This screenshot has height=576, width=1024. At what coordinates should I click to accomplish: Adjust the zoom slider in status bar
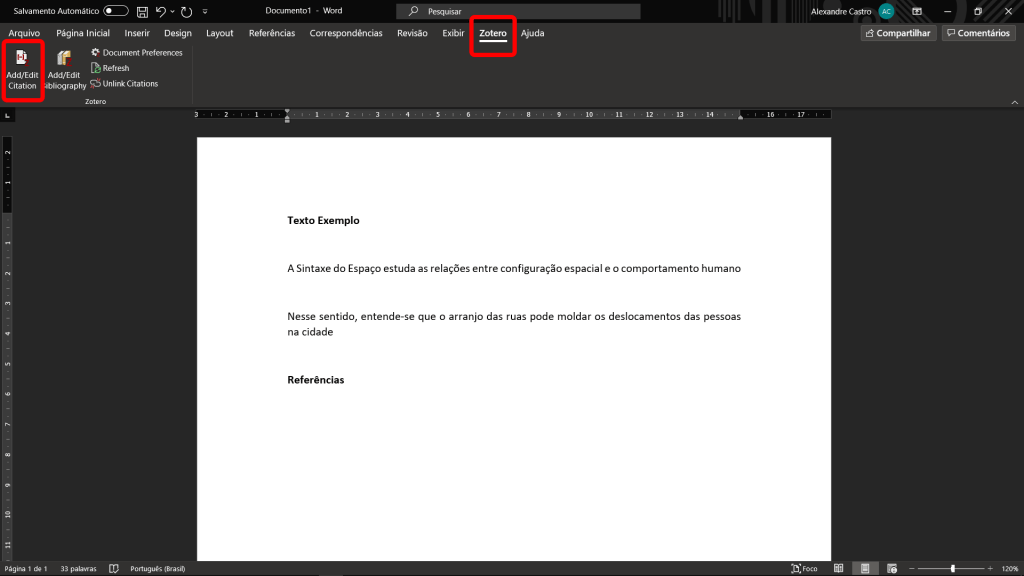pos(952,568)
